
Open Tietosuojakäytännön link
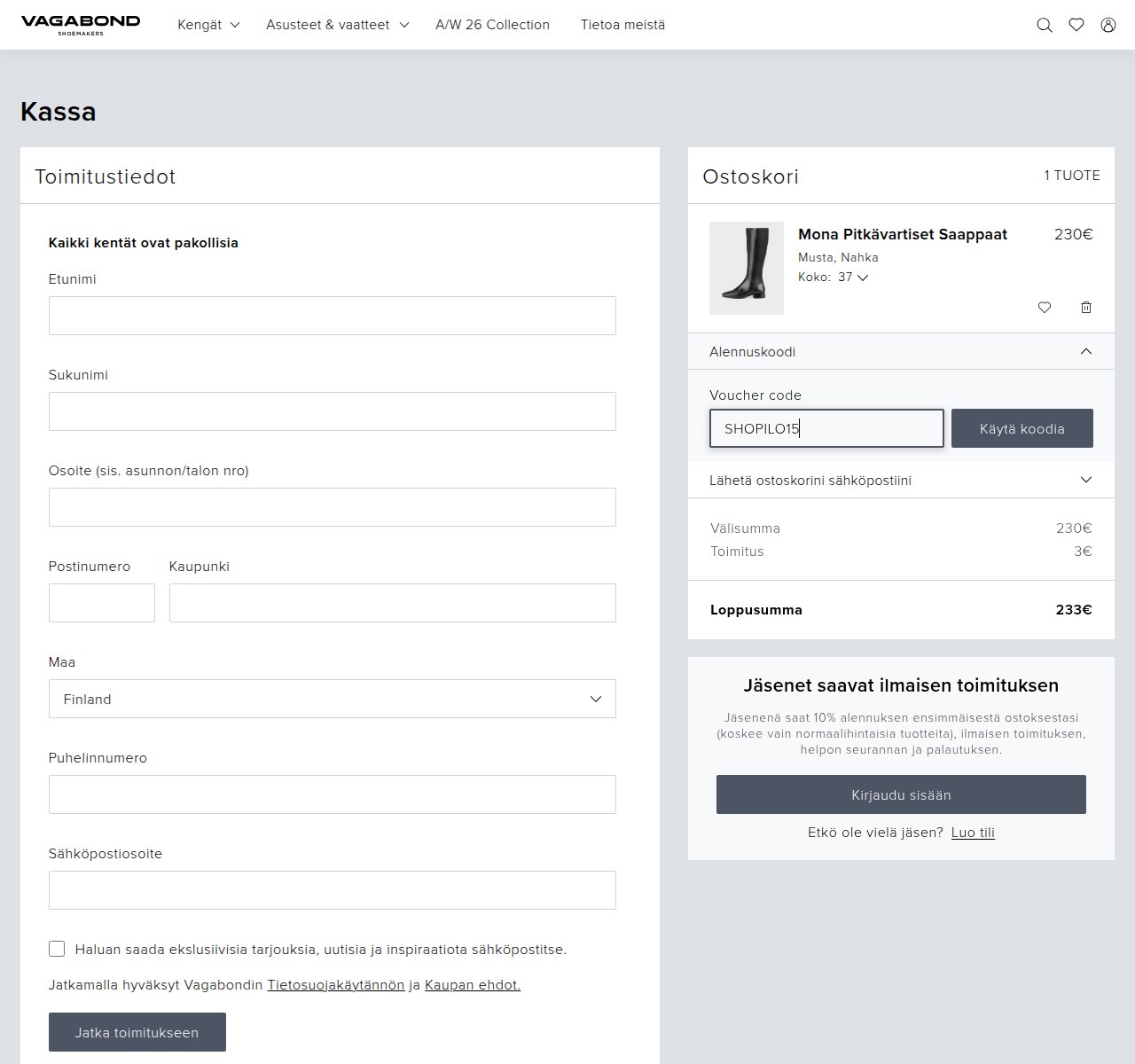click(x=336, y=985)
